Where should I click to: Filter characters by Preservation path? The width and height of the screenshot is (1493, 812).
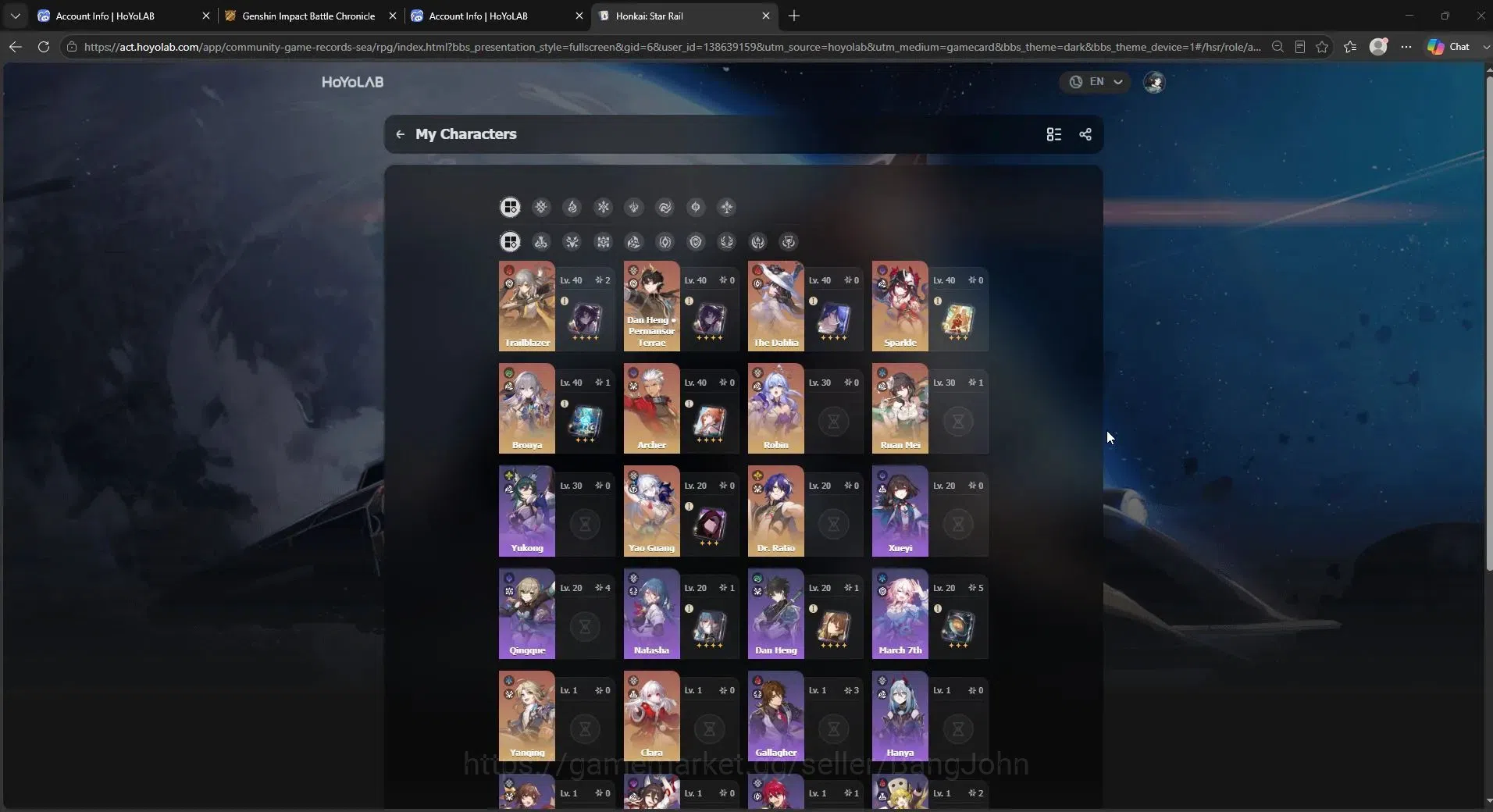[x=696, y=242]
